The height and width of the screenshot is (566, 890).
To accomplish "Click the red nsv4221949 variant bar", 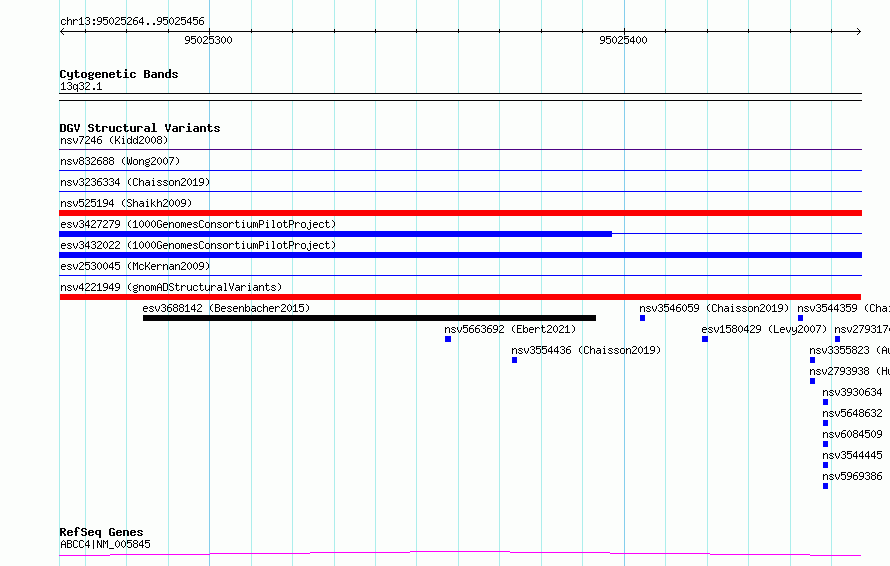I will tap(460, 297).
